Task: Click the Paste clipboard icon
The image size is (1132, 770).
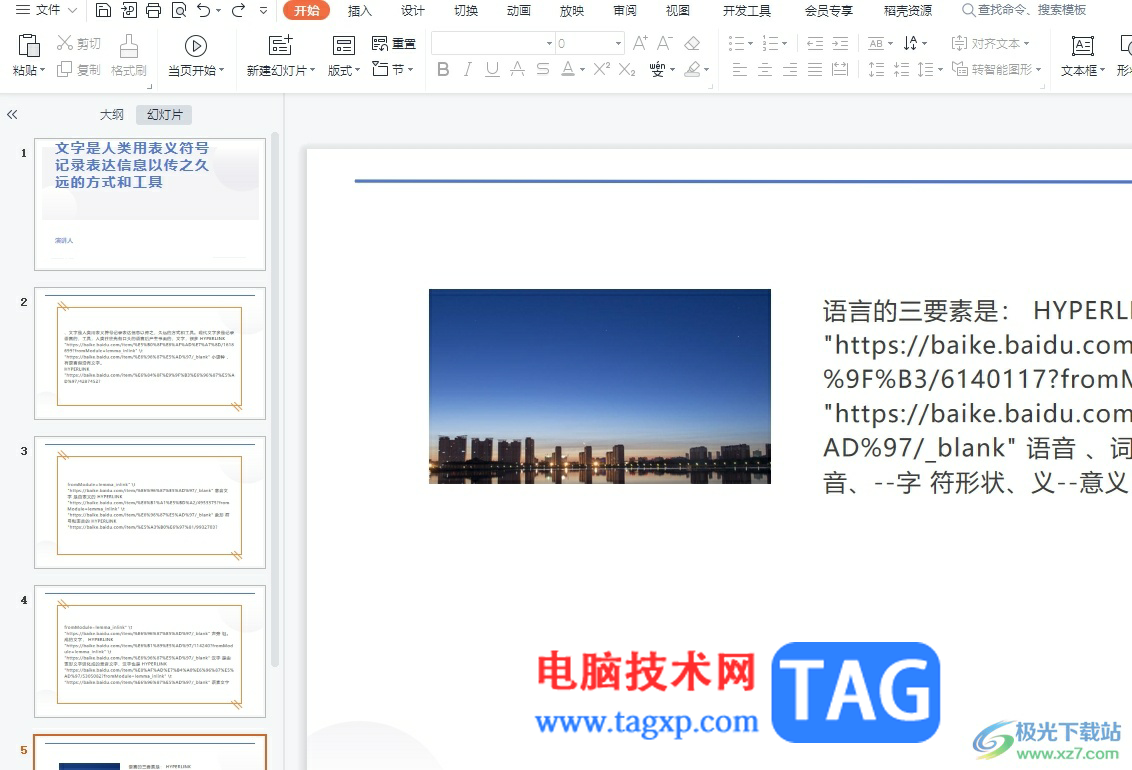Action: (x=29, y=45)
